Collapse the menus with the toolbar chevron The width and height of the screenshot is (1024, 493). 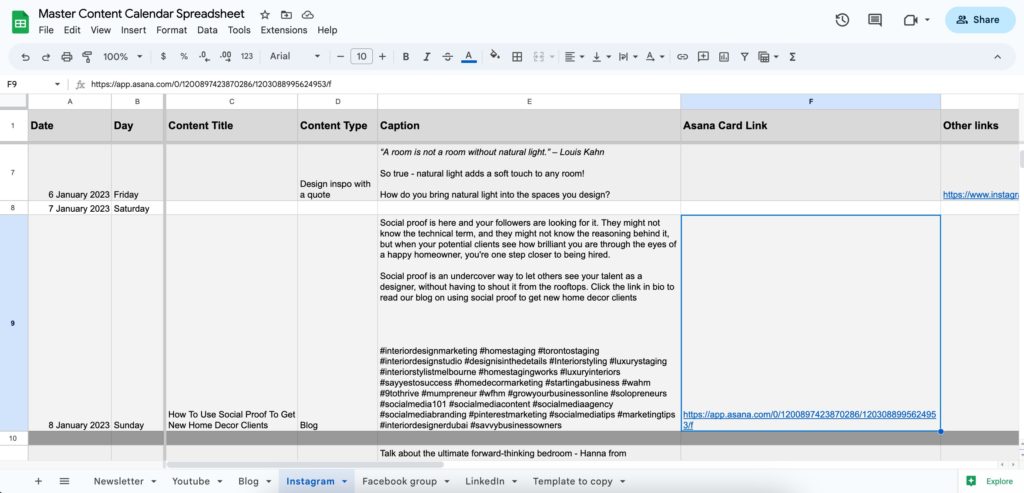[997, 57]
